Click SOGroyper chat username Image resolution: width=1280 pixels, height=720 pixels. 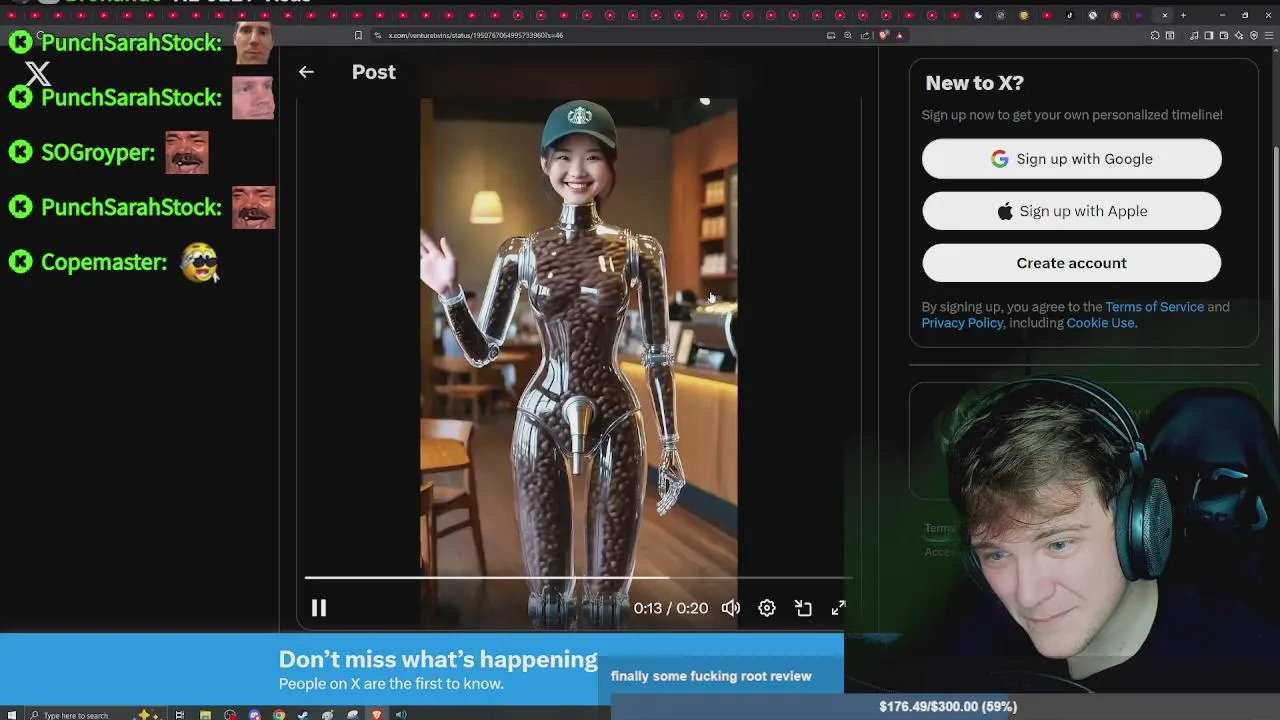click(98, 152)
